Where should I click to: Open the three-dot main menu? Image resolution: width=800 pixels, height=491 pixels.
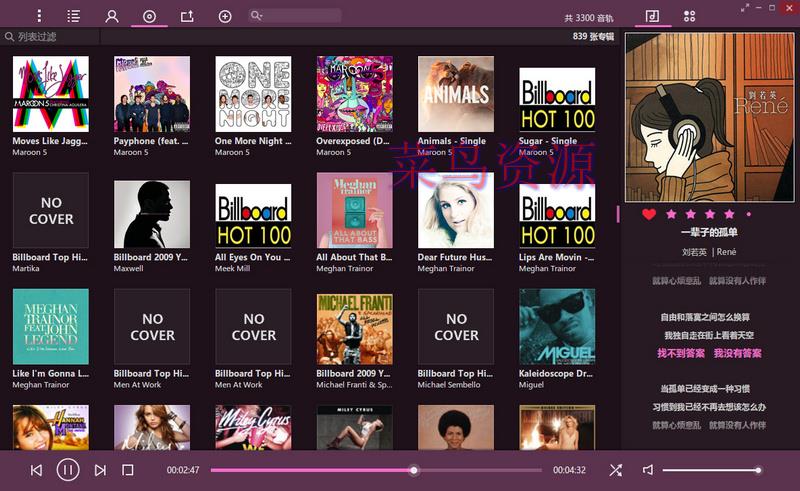tap(39, 16)
